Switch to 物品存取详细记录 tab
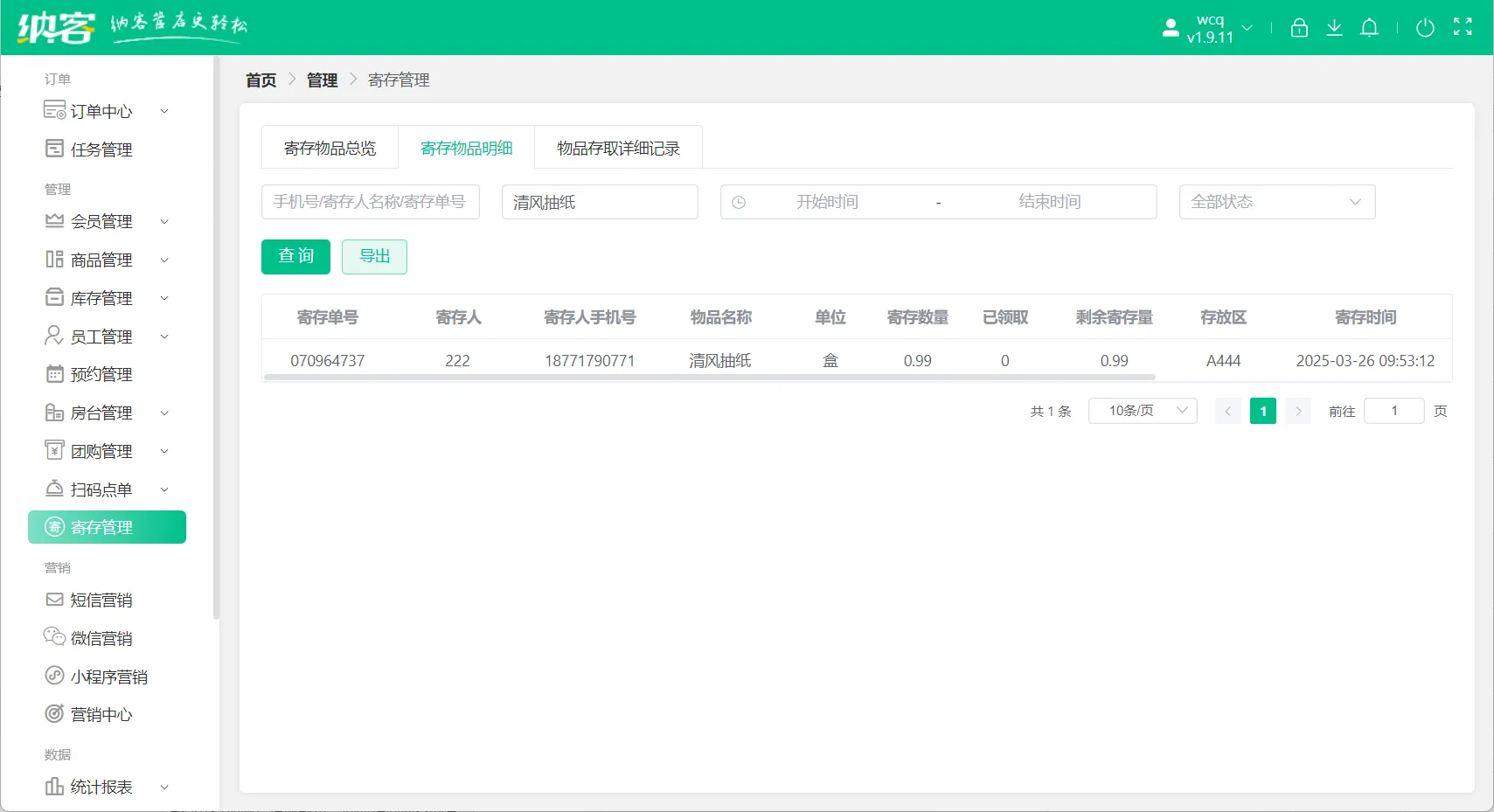 [x=618, y=148]
